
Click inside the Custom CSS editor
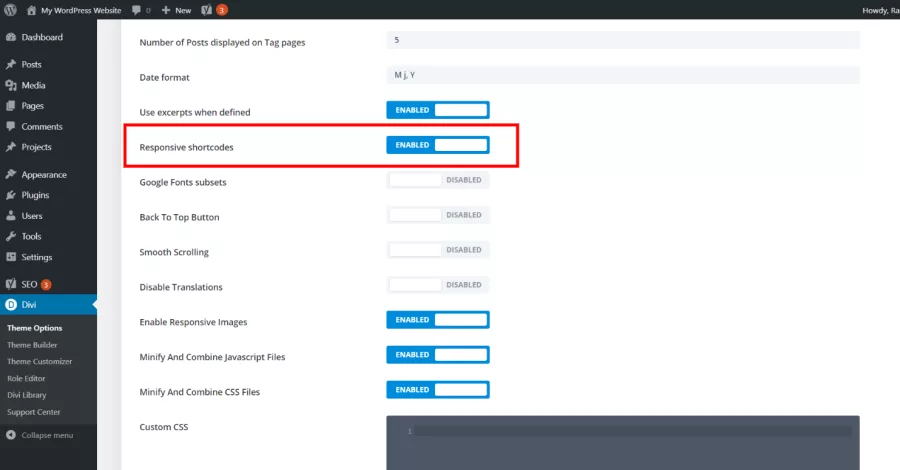[623, 442]
